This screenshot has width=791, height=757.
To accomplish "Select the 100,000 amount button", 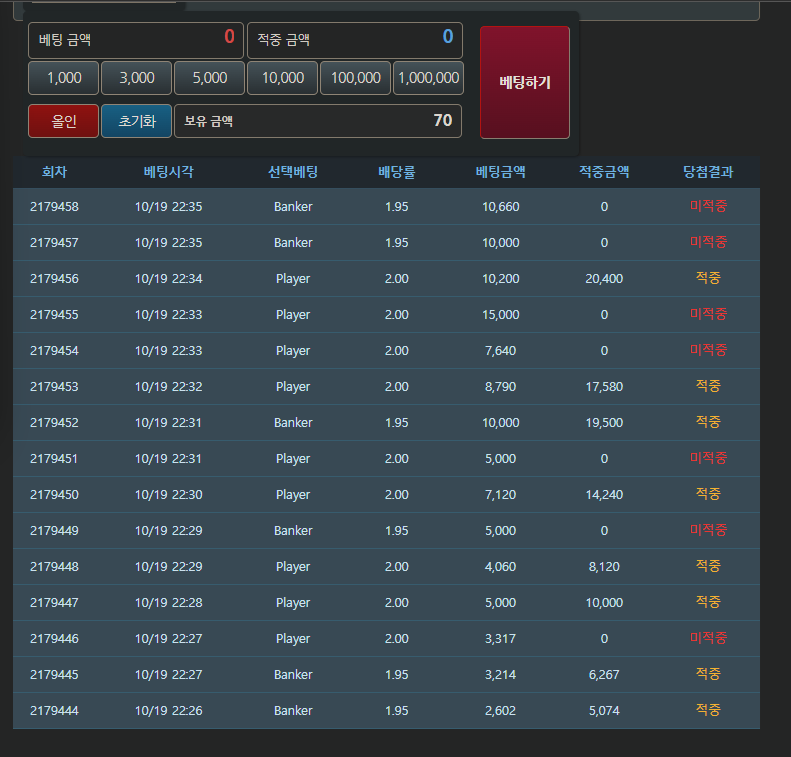I will tap(356, 78).
